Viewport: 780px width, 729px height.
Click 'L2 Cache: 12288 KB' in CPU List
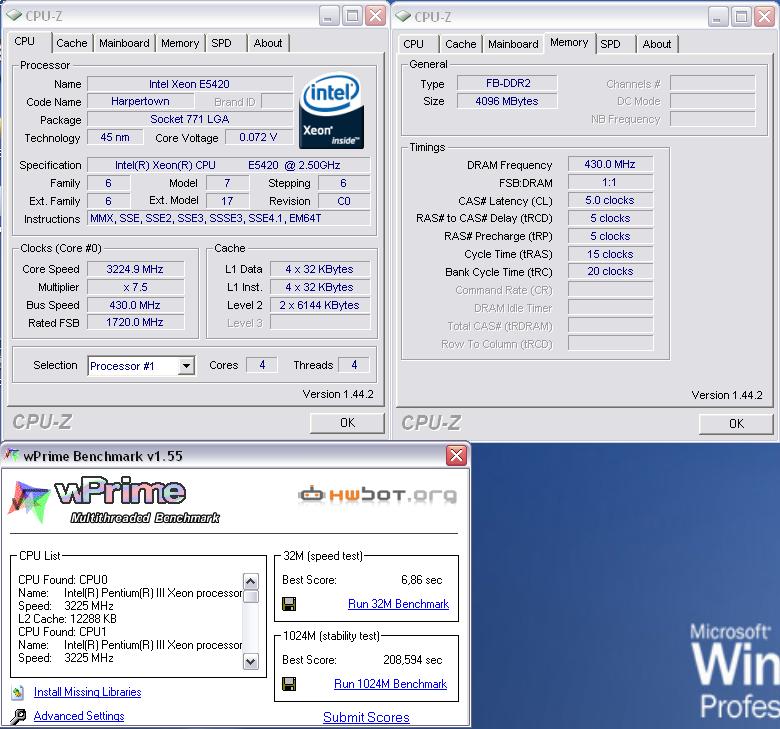tap(67, 619)
